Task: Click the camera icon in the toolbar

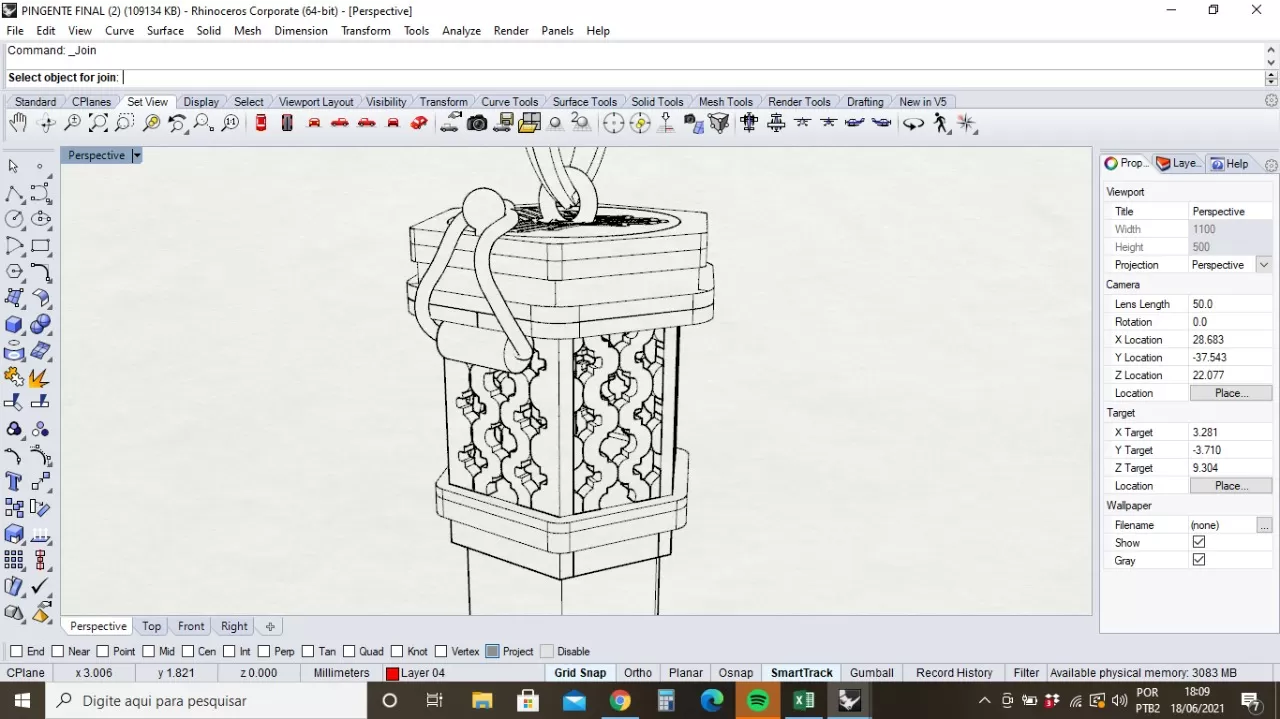Action: tap(477, 123)
